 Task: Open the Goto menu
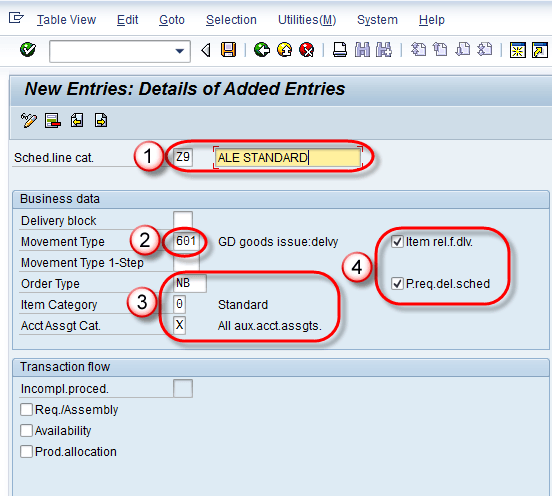[172, 20]
